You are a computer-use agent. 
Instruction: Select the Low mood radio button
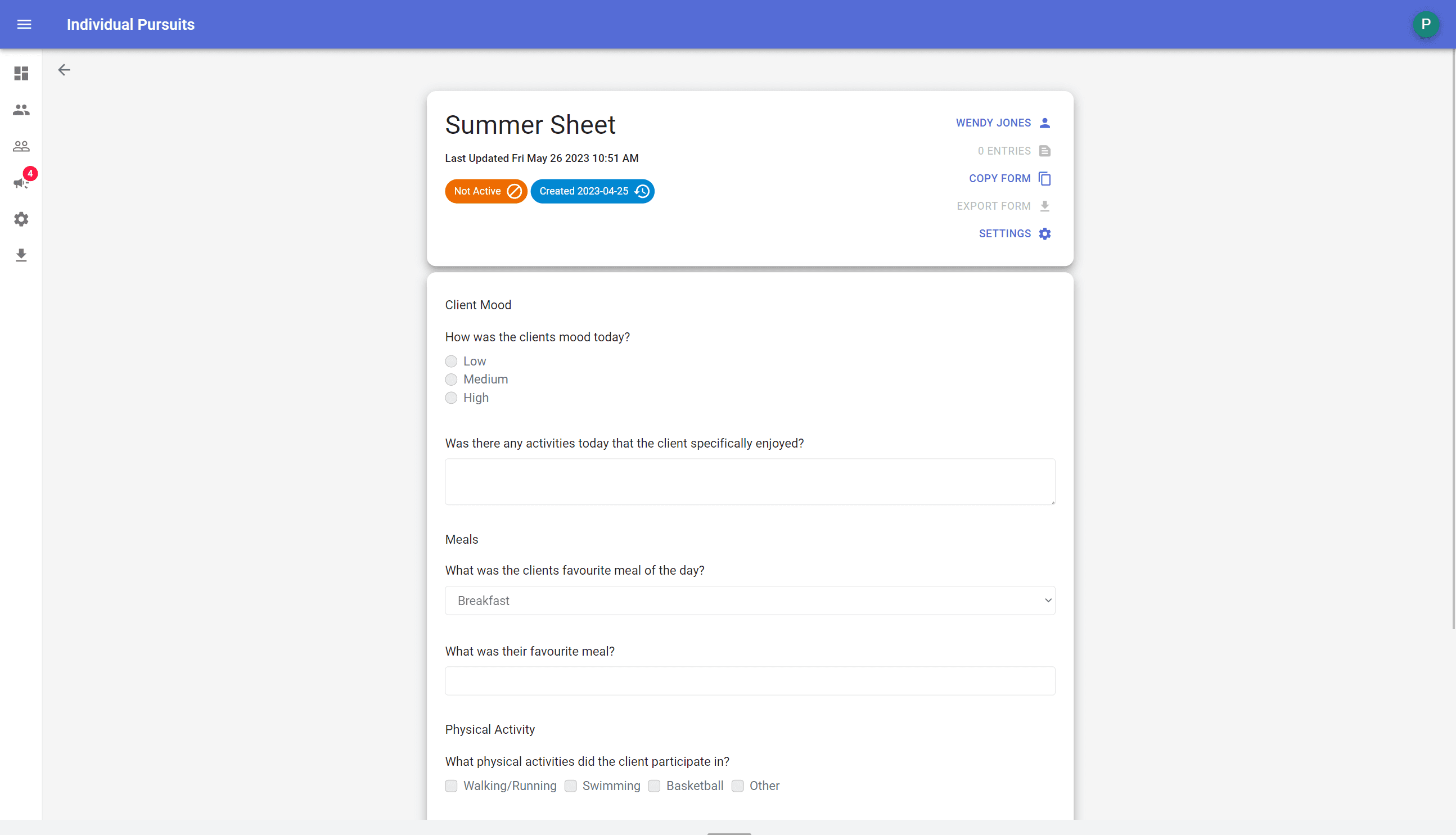pyautogui.click(x=451, y=362)
